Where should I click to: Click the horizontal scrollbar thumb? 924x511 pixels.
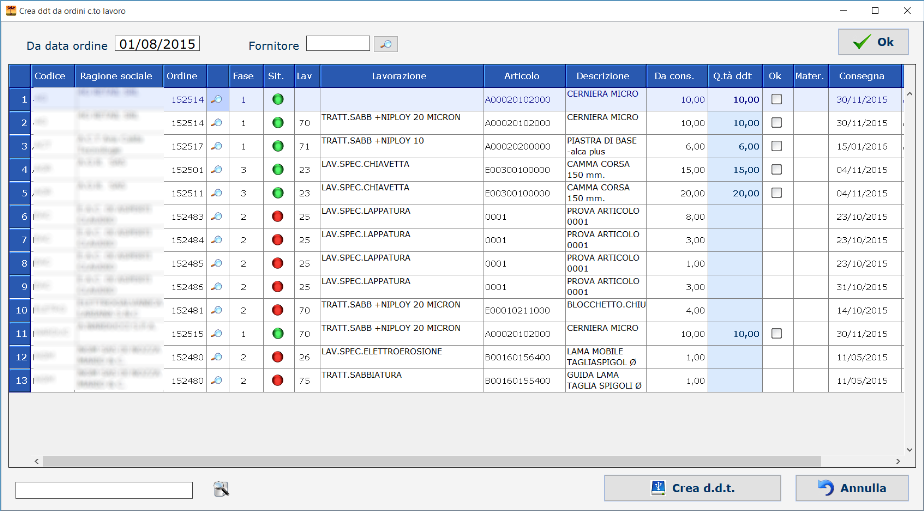431,461
